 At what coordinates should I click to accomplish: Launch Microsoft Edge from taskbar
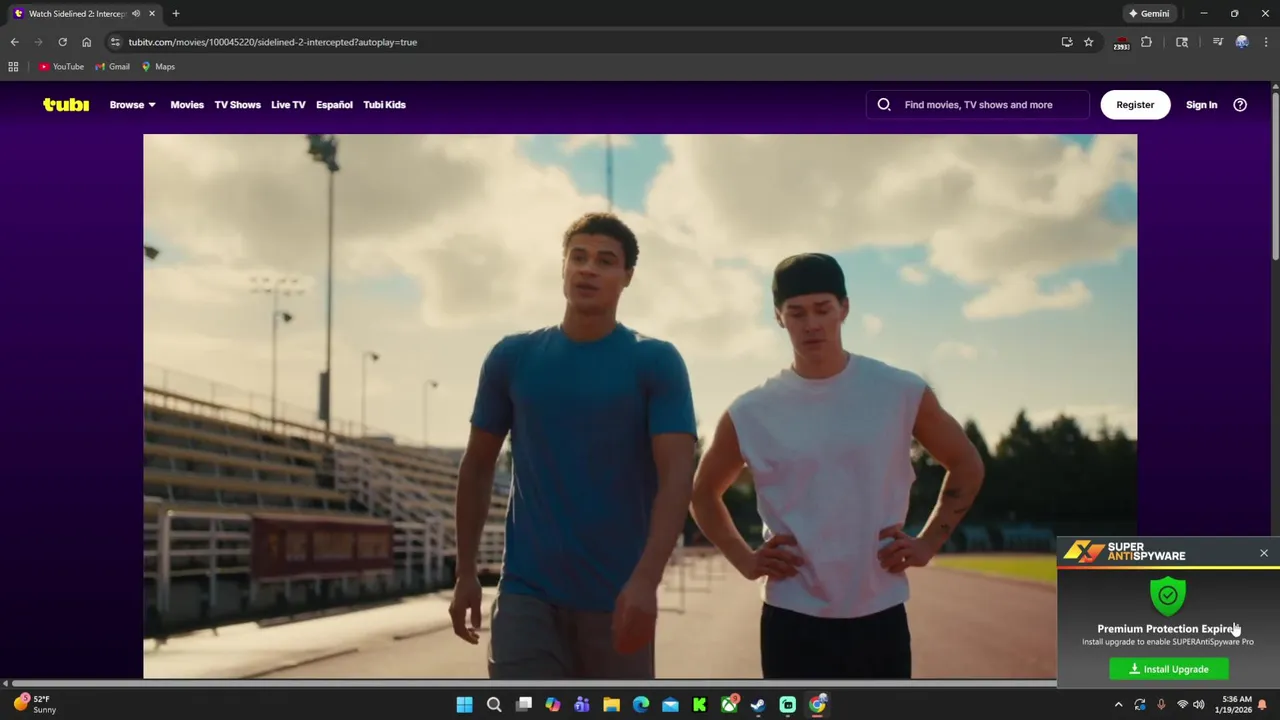pyautogui.click(x=641, y=705)
